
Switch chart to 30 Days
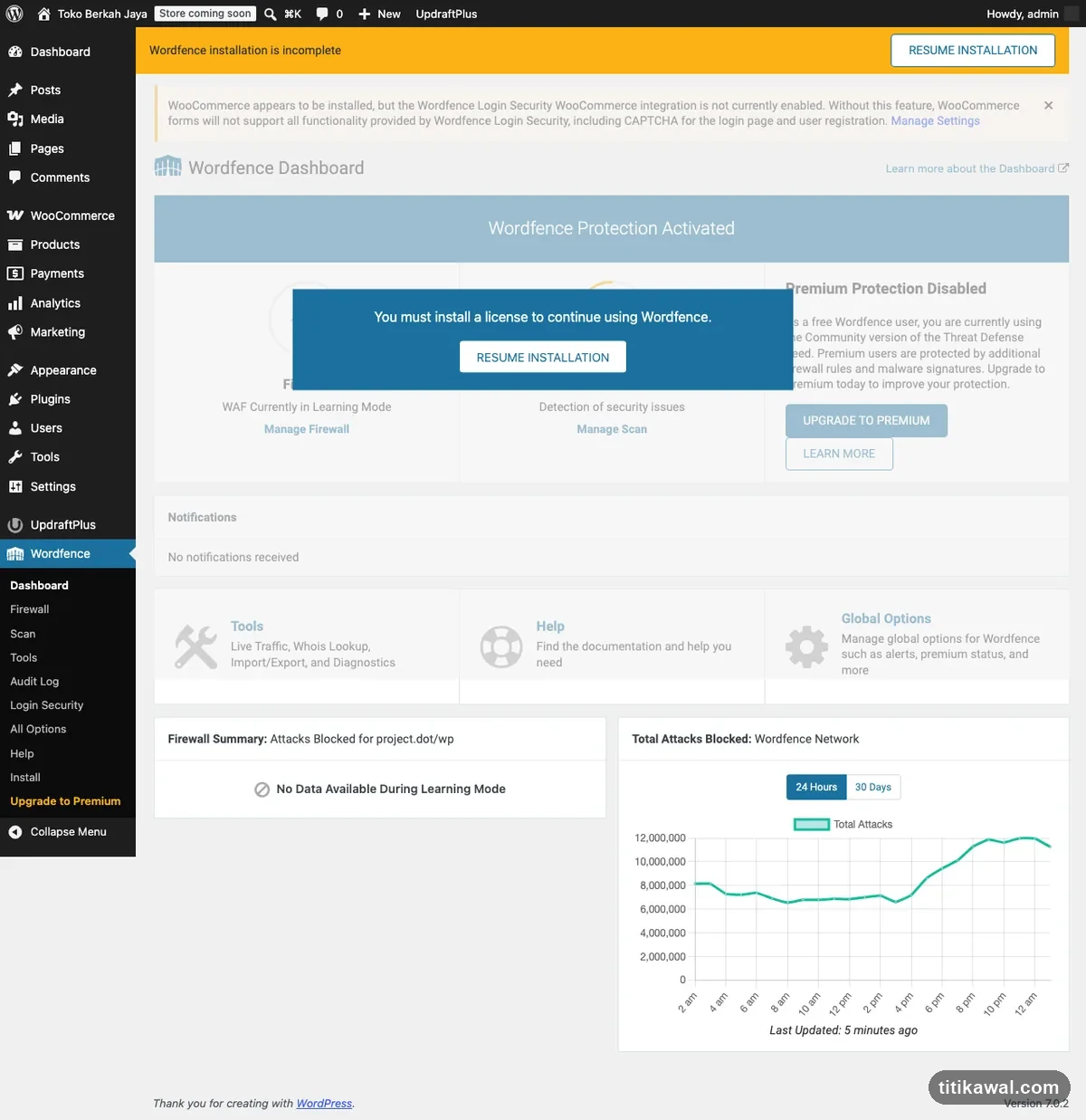click(x=873, y=788)
